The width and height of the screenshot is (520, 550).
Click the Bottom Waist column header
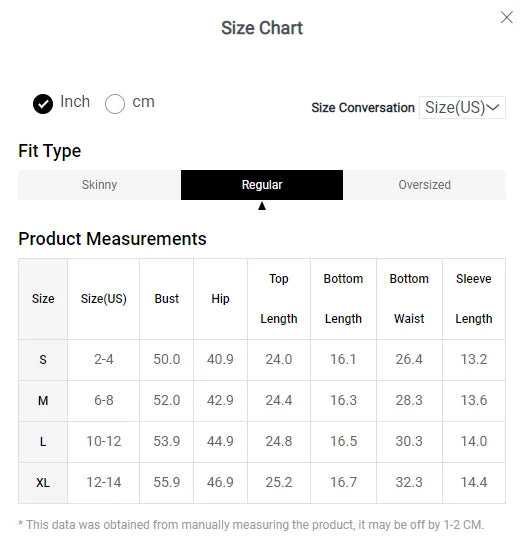(409, 299)
